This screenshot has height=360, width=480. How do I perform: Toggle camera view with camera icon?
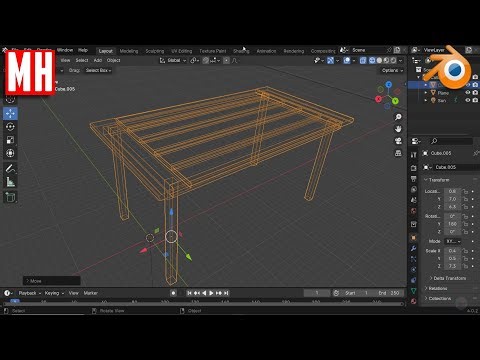pos(398,141)
